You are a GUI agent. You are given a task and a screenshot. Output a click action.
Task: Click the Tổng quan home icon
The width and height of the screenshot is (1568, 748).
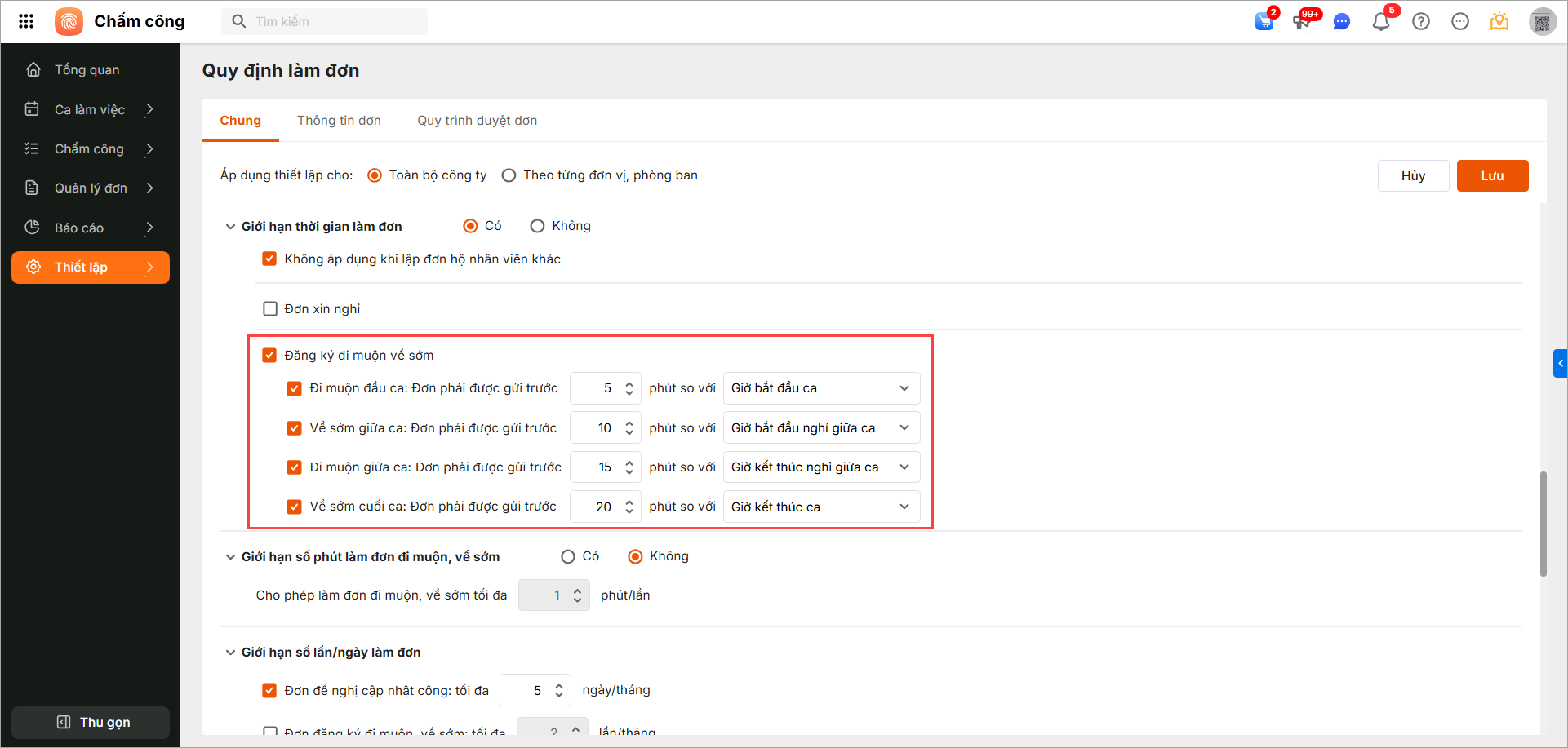(x=33, y=69)
